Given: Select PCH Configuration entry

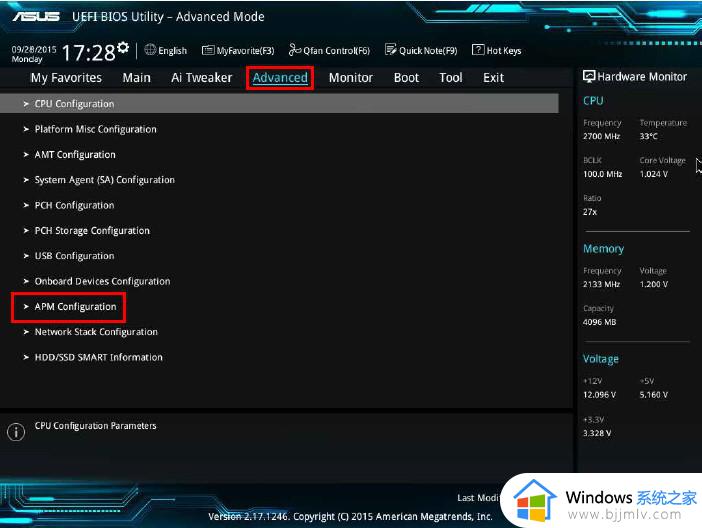Looking at the screenshot, I should [x=74, y=206].
